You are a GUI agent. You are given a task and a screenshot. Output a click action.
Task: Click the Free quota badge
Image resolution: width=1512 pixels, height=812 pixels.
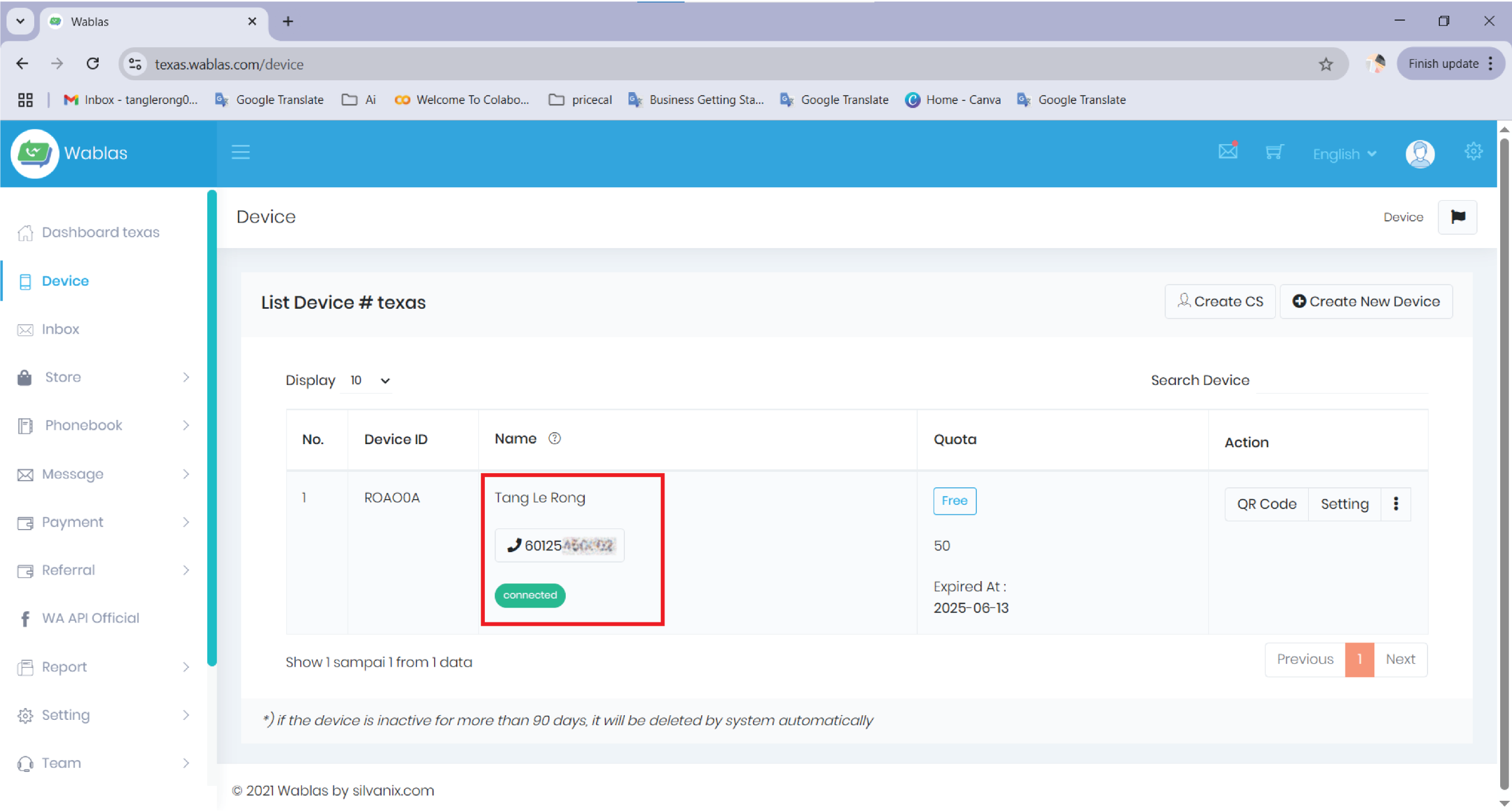tap(954, 501)
